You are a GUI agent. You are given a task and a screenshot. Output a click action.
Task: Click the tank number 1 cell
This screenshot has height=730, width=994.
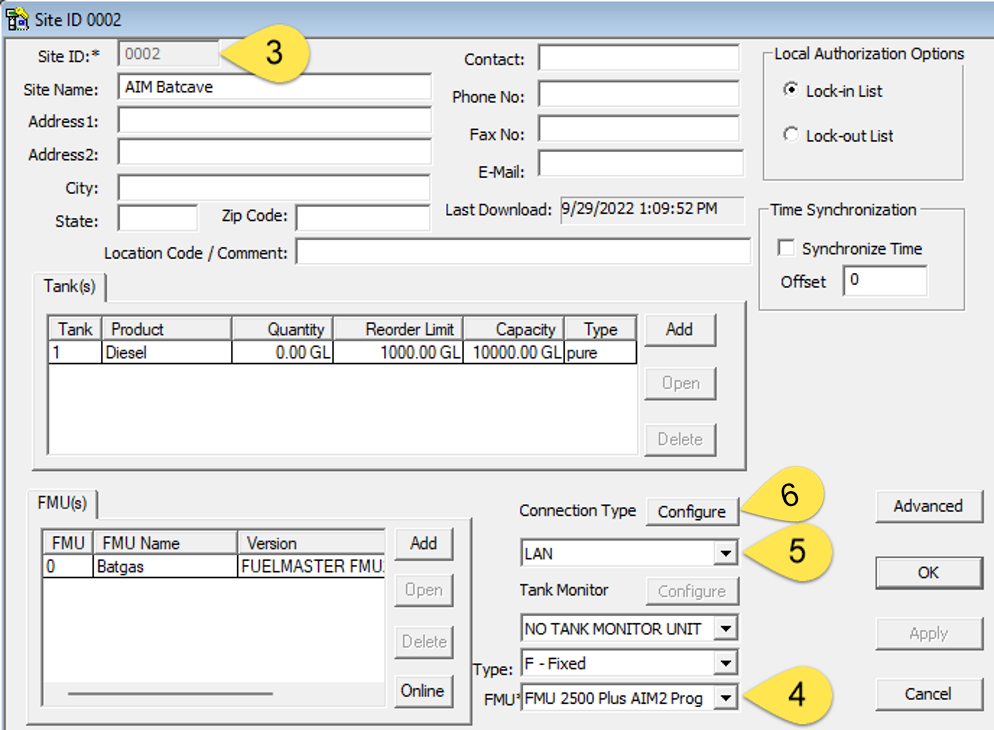(x=75, y=352)
